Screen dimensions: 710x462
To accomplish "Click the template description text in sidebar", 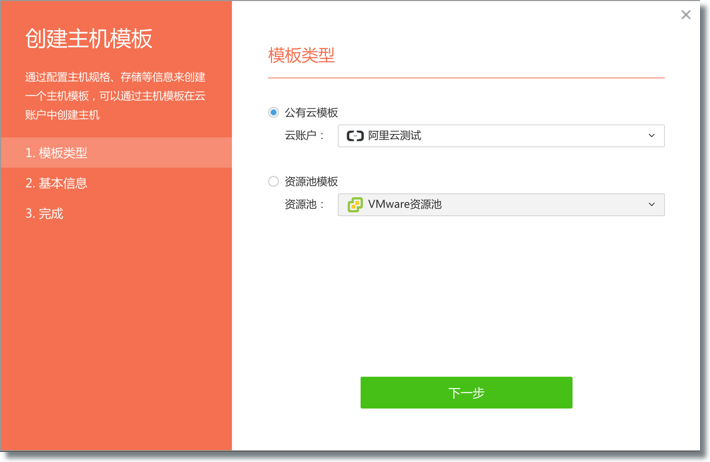I will click(x=115, y=96).
